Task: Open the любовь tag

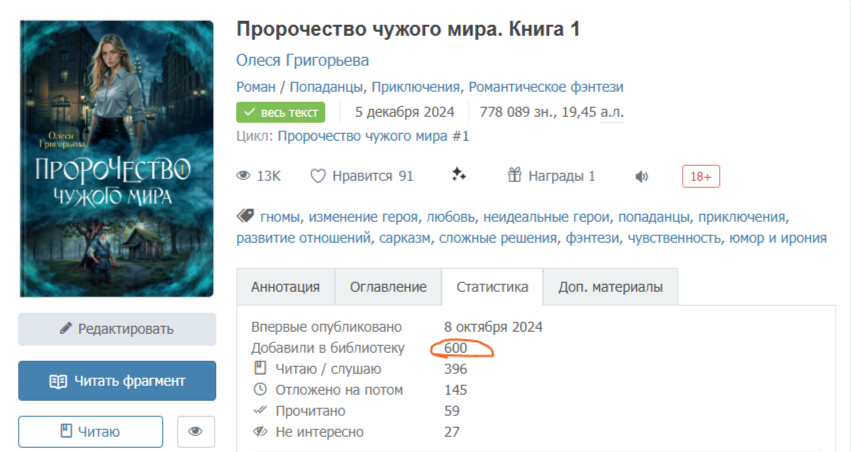Action: pyautogui.click(x=450, y=217)
